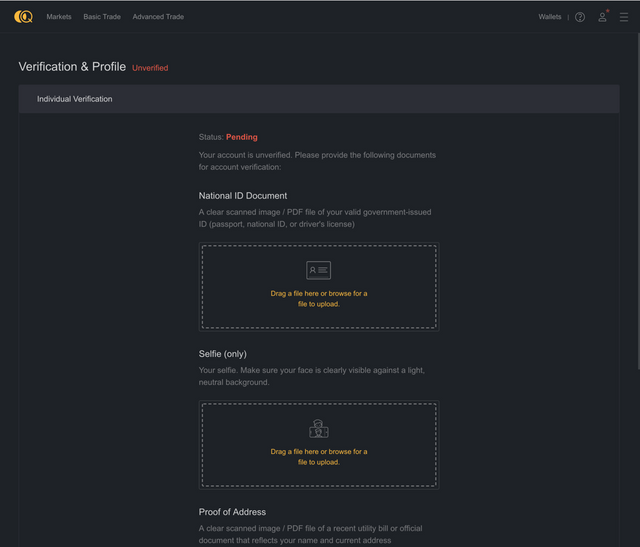Image resolution: width=640 pixels, height=547 pixels.
Task: Open Wallets from the top bar
Action: [x=549, y=17]
